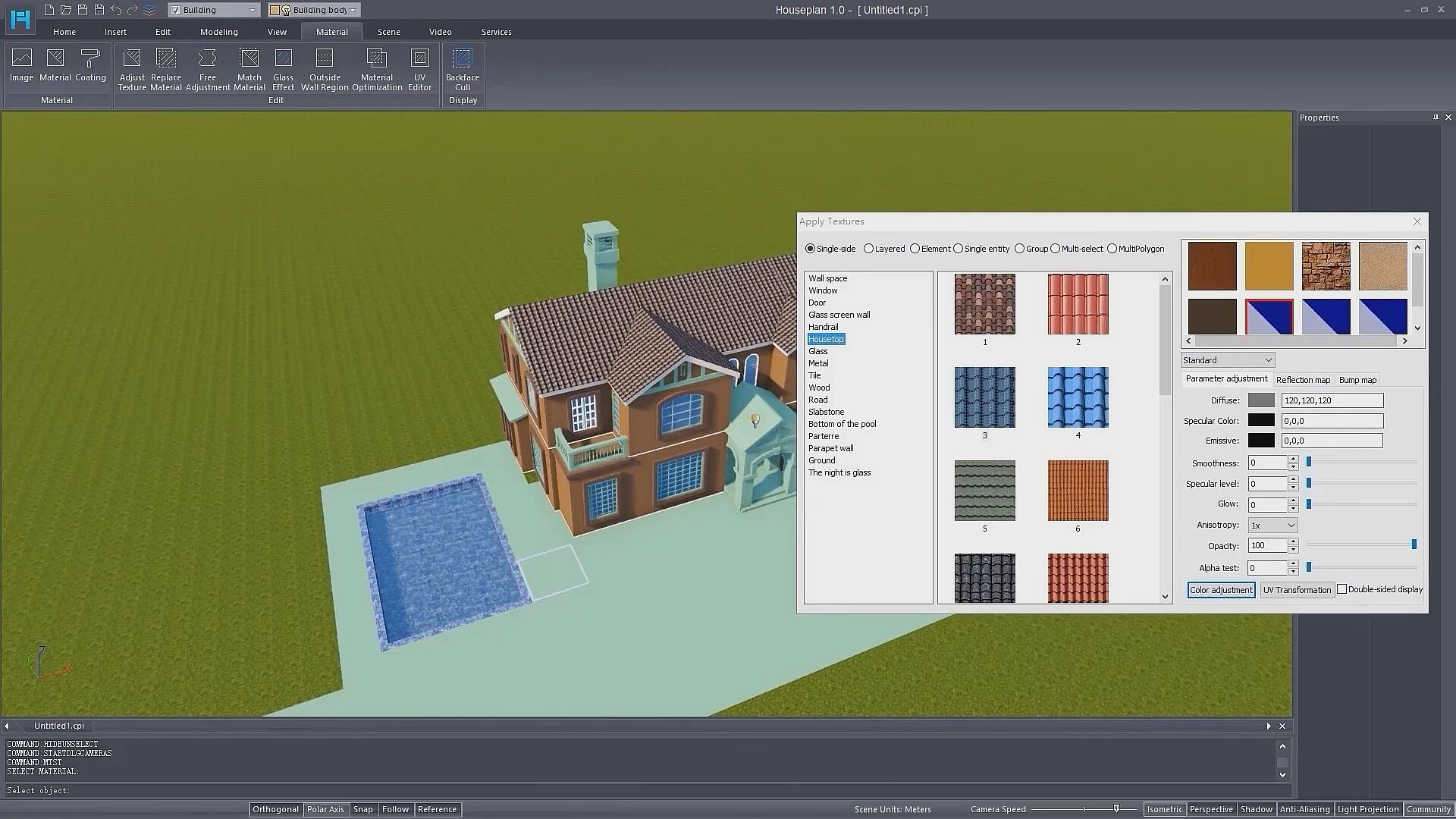1456x819 pixels.
Task: Click the Diffuse gray color swatch
Action: [x=1261, y=400]
